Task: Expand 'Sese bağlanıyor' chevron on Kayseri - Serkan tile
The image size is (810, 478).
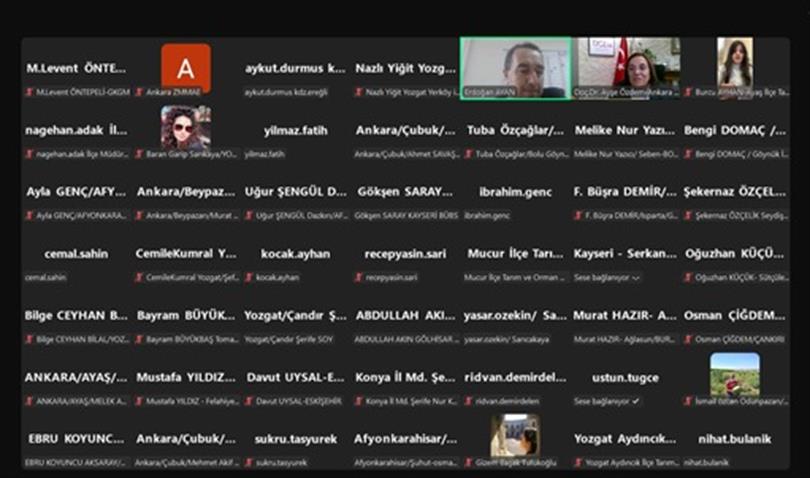Action: pos(636,278)
